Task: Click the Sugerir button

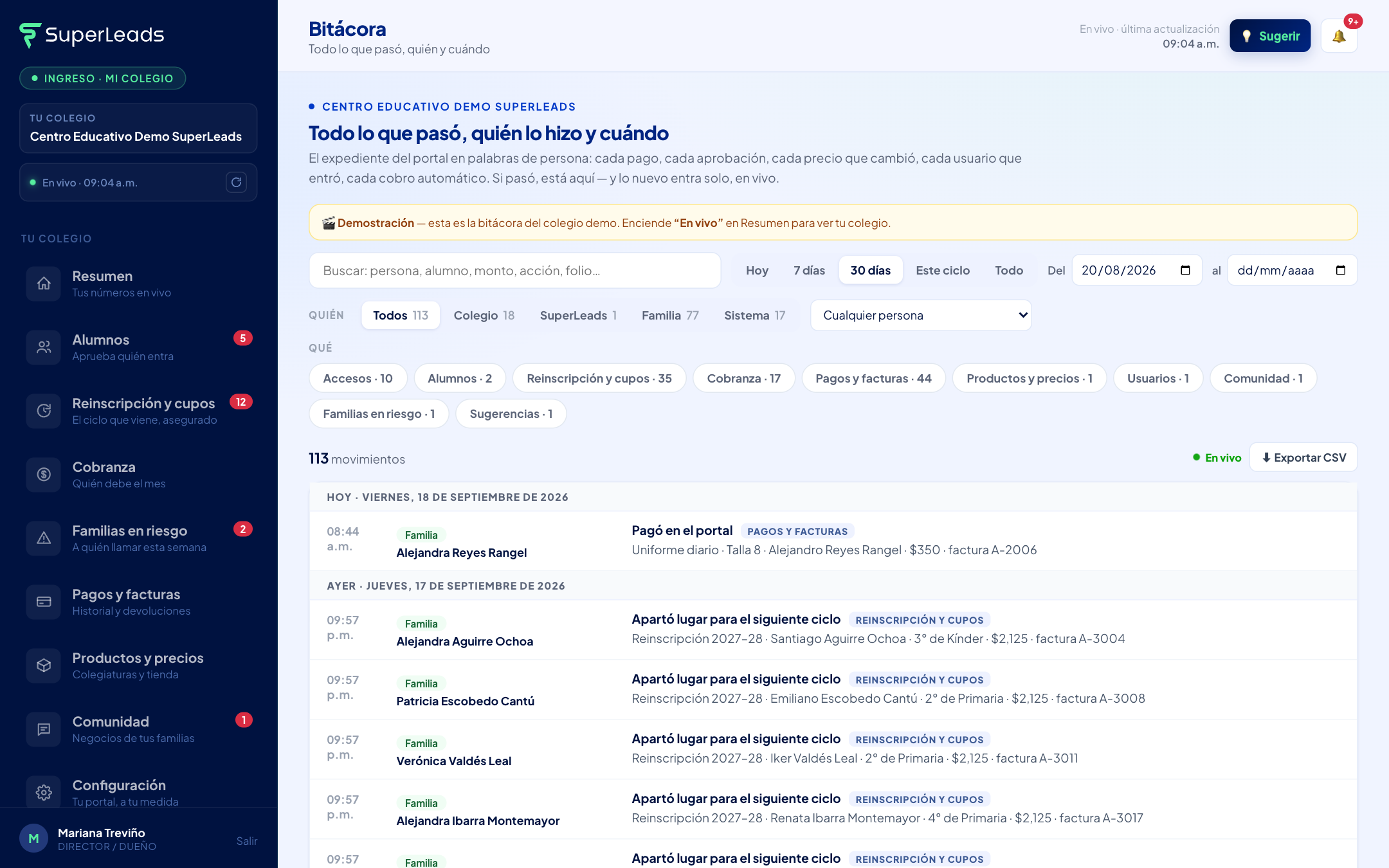Action: [x=1270, y=36]
